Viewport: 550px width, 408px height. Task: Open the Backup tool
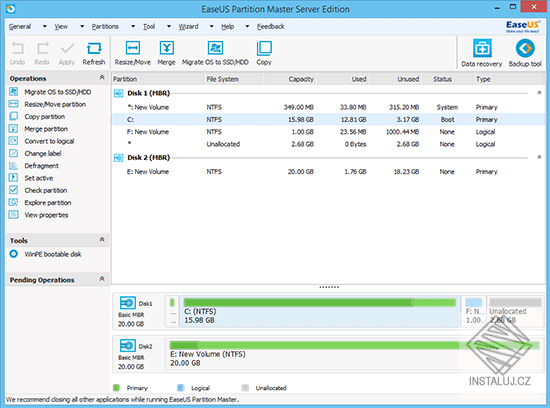tap(525, 53)
